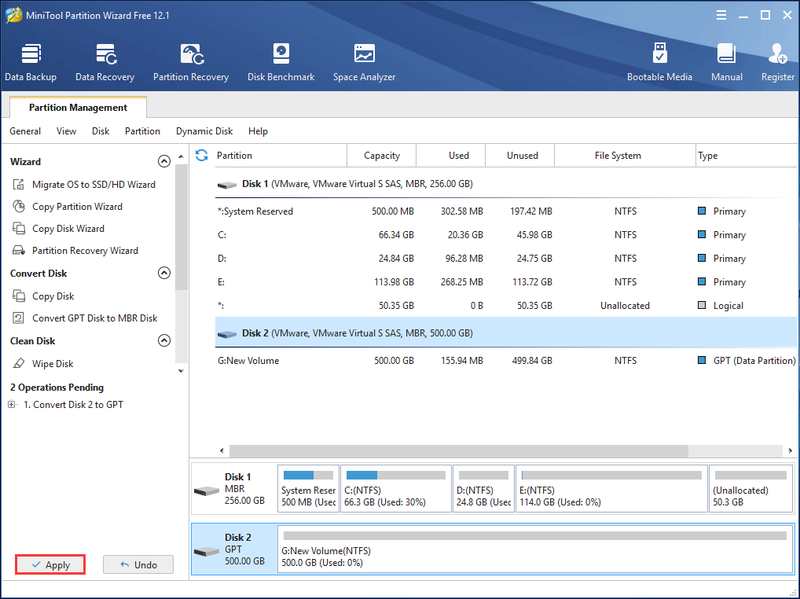Select the C:(NTFS) partition bar in the disk map
Viewport: 800px width, 599px height.
pyautogui.click(x=395, y=488)
